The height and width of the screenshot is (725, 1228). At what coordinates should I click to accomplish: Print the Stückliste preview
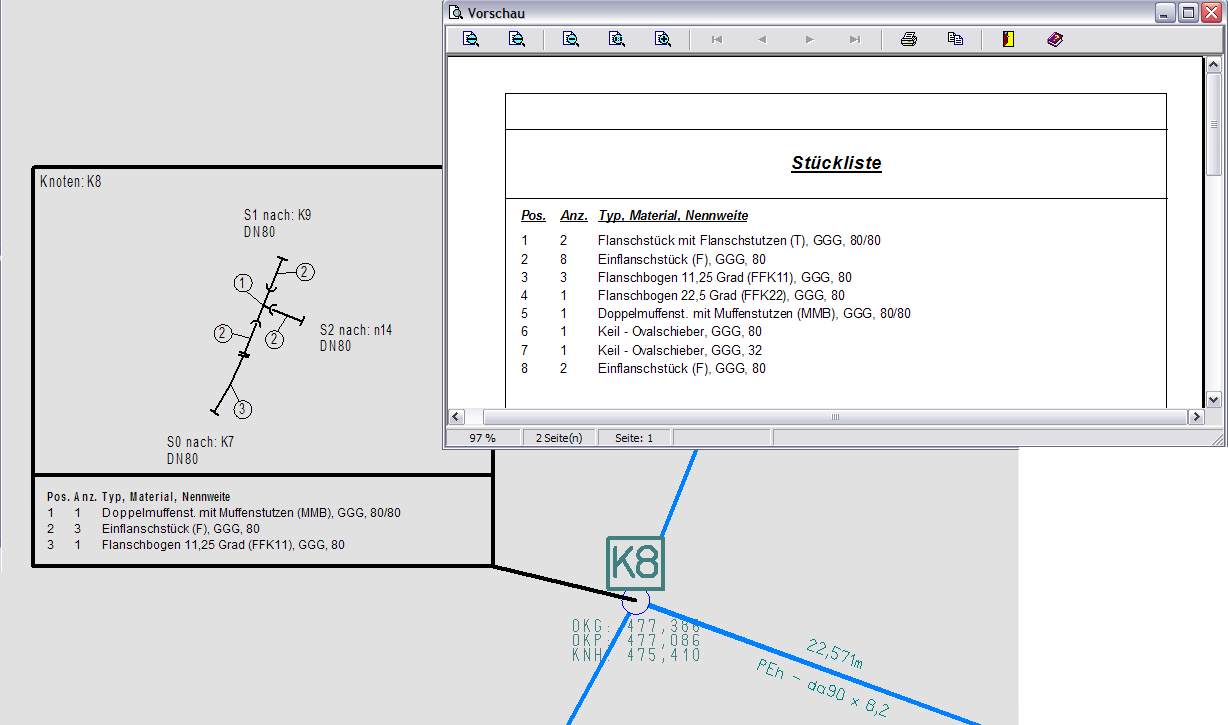click(x=909, y=39)
